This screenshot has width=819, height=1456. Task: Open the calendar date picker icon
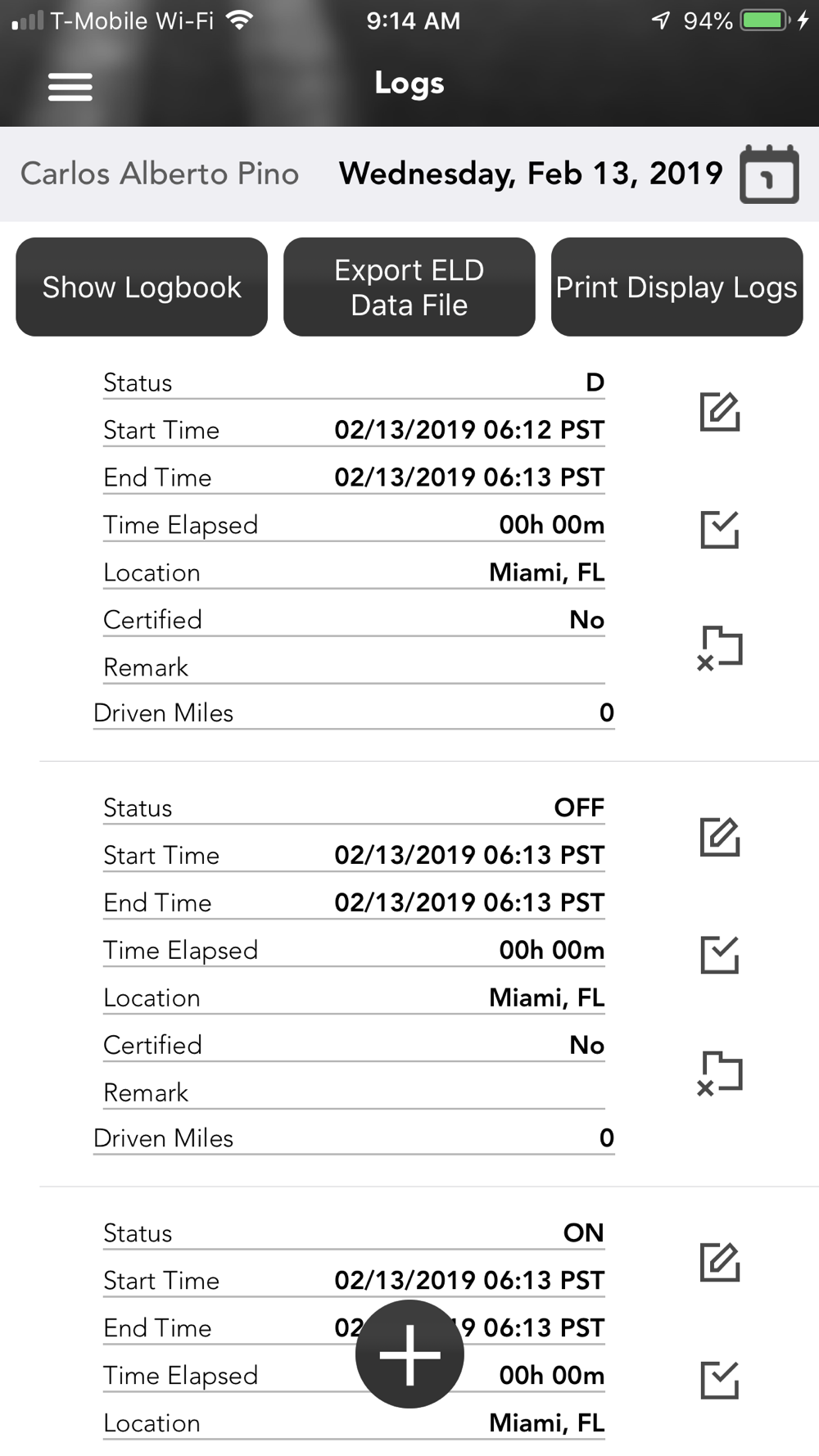[769, 174]
